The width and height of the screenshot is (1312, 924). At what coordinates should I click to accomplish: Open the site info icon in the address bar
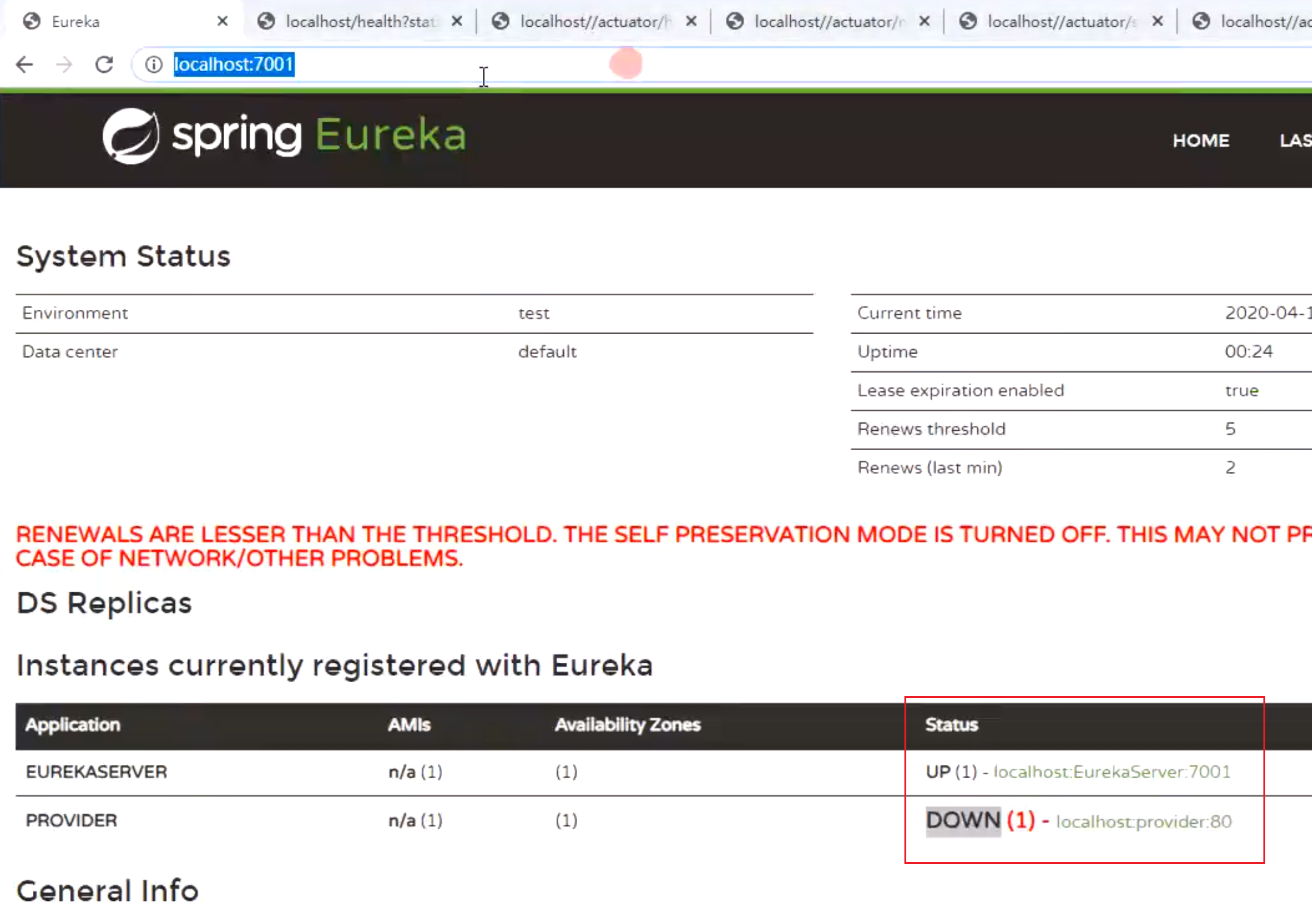coord(154,64)
